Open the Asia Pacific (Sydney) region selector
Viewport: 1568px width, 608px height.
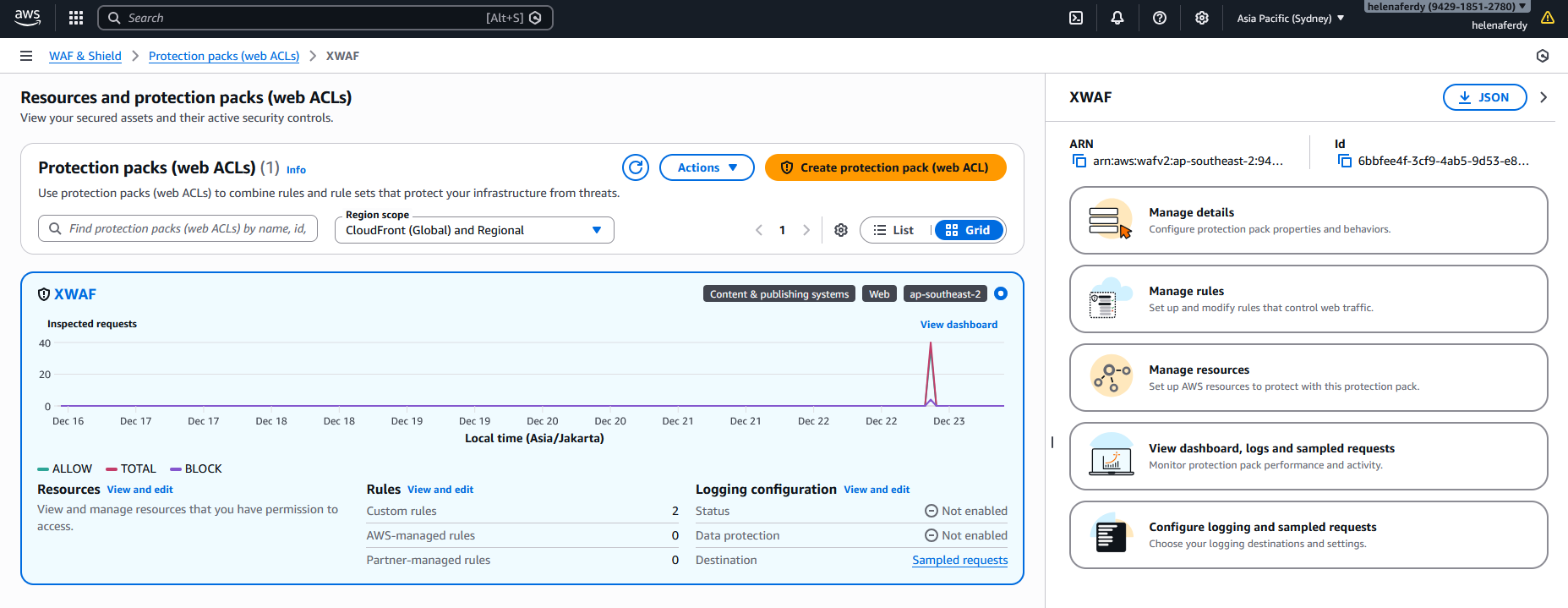point(1290,18)
